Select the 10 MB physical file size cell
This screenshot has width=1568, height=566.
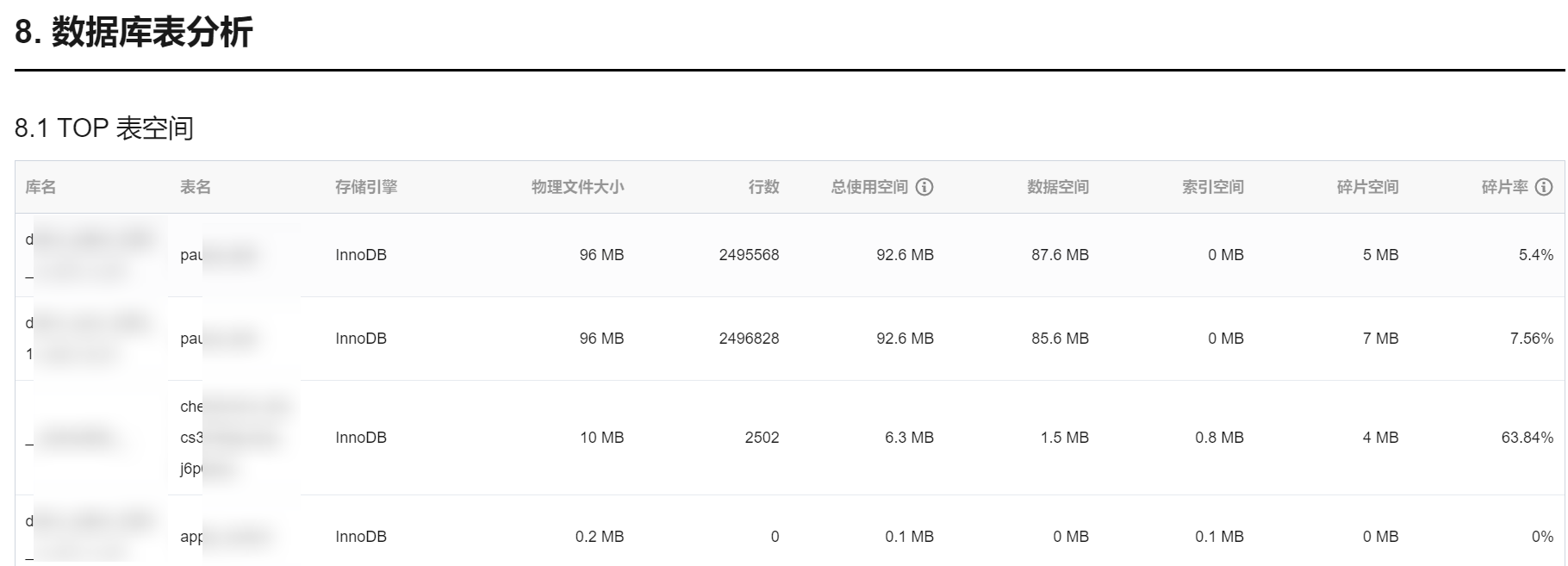601,438
